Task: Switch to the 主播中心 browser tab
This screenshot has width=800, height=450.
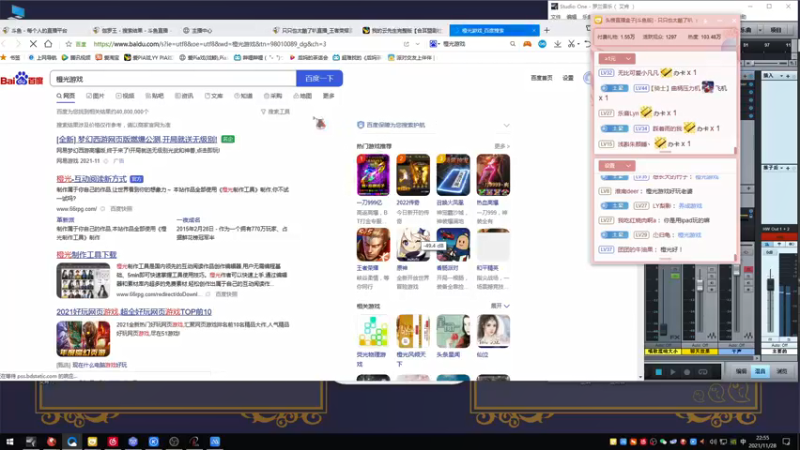Action: [198, 31]
